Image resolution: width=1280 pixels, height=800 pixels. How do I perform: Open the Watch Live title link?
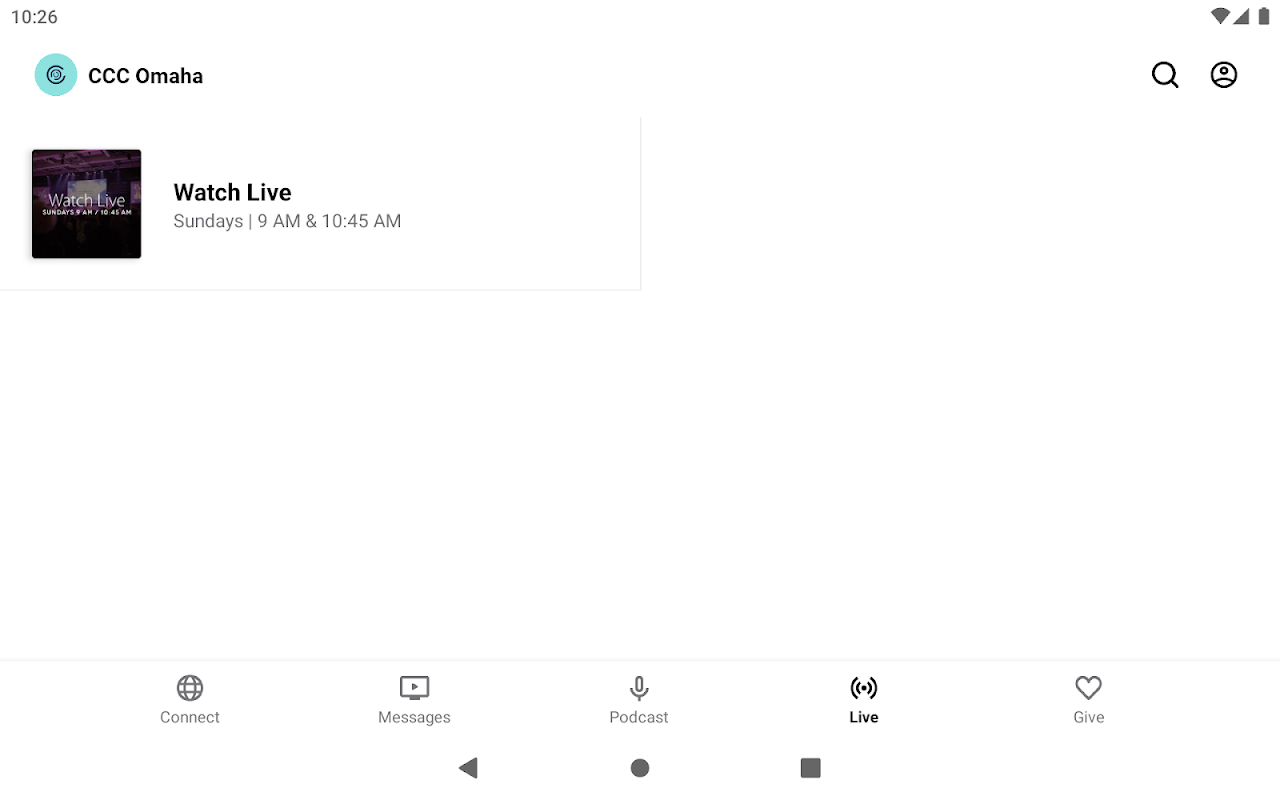233,192
